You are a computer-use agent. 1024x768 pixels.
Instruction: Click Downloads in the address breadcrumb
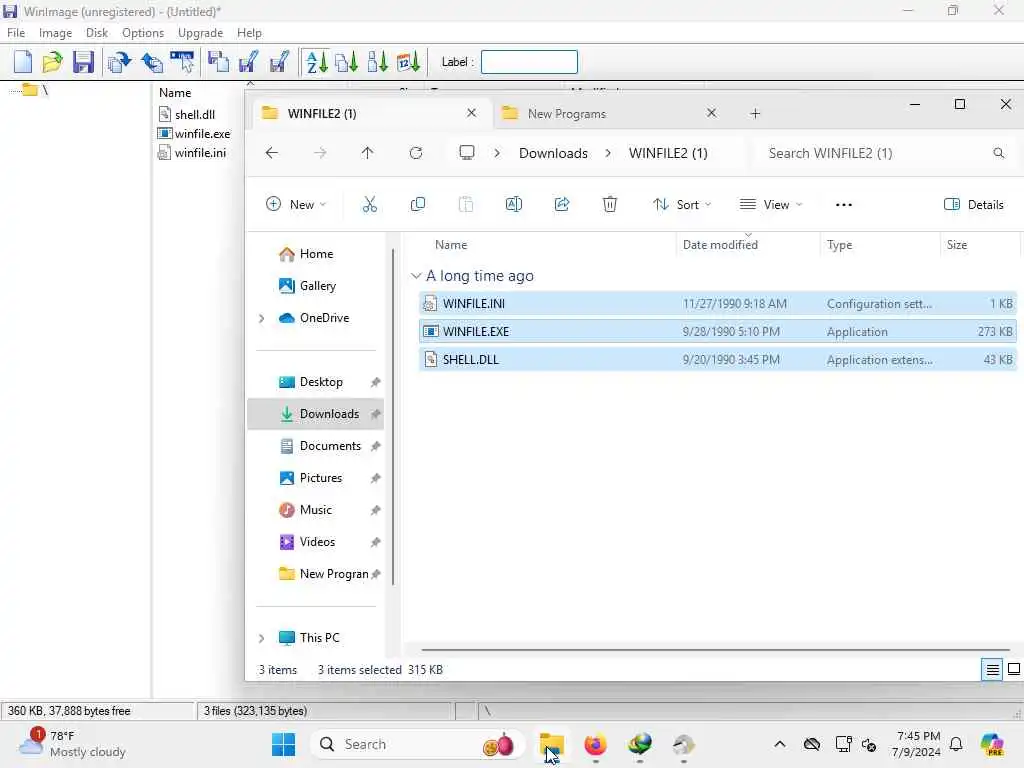pyautogui.click(x=553, y=153)
